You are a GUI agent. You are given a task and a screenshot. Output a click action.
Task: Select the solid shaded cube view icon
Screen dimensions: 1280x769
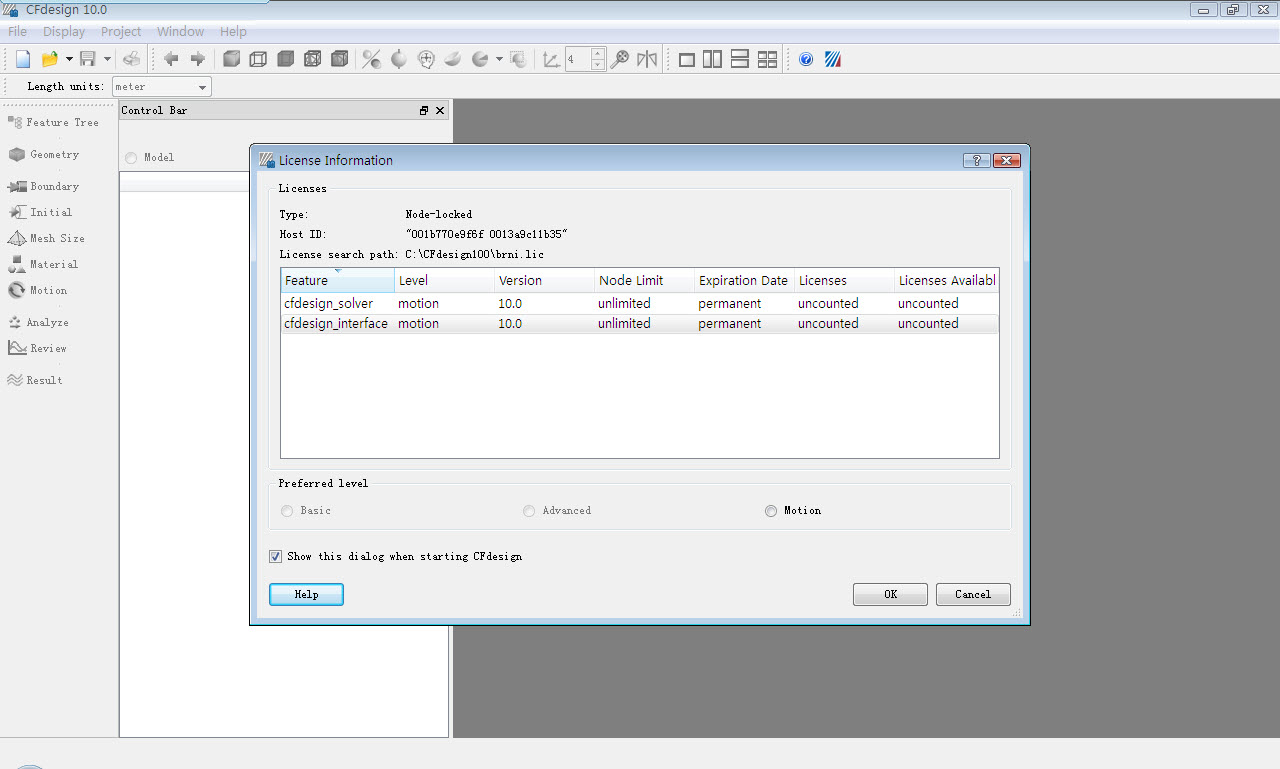(231, 59)
